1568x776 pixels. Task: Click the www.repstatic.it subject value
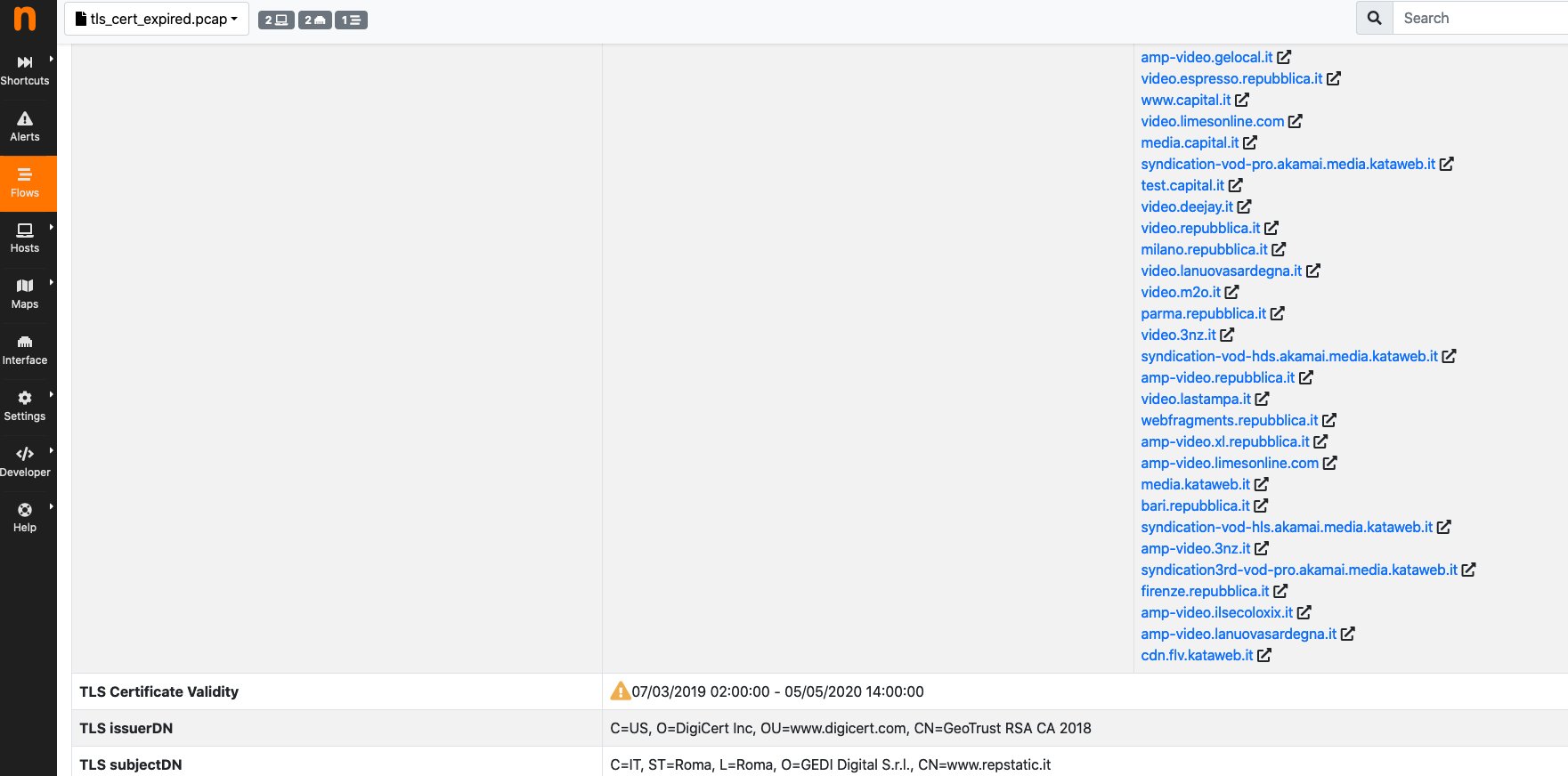[x=830, y=764]
